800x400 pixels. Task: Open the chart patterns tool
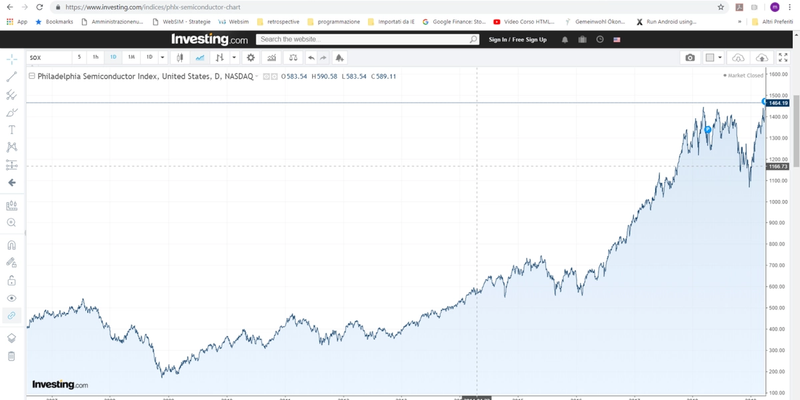click(x=12, y=147)
